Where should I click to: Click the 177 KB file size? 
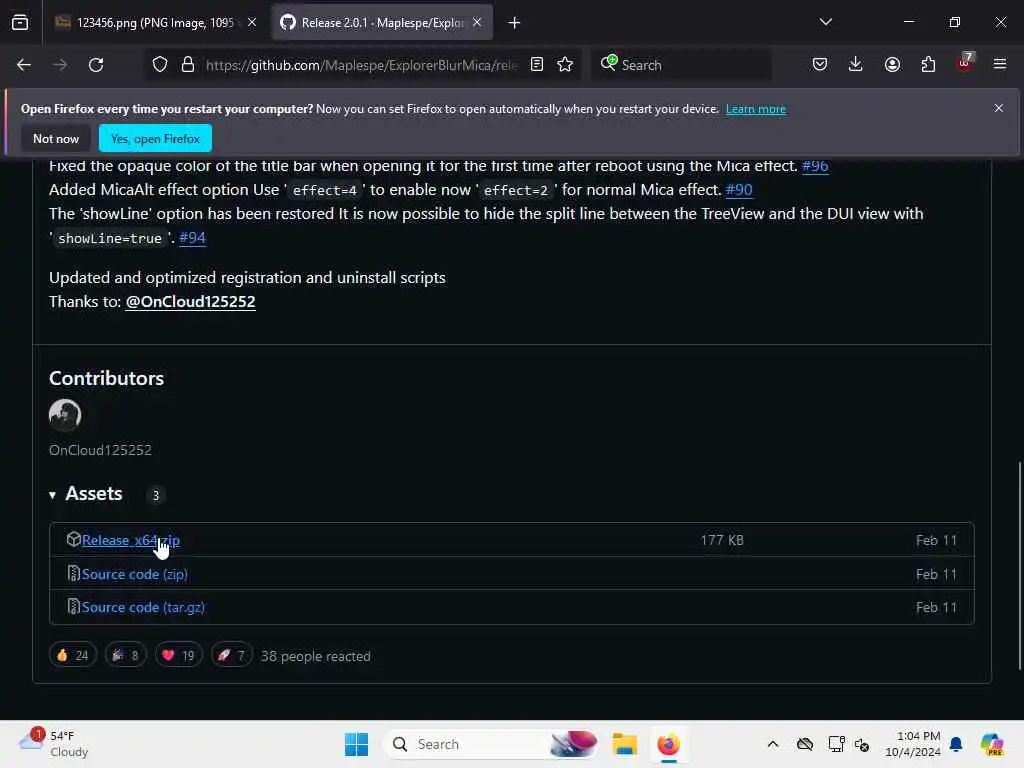722,541
